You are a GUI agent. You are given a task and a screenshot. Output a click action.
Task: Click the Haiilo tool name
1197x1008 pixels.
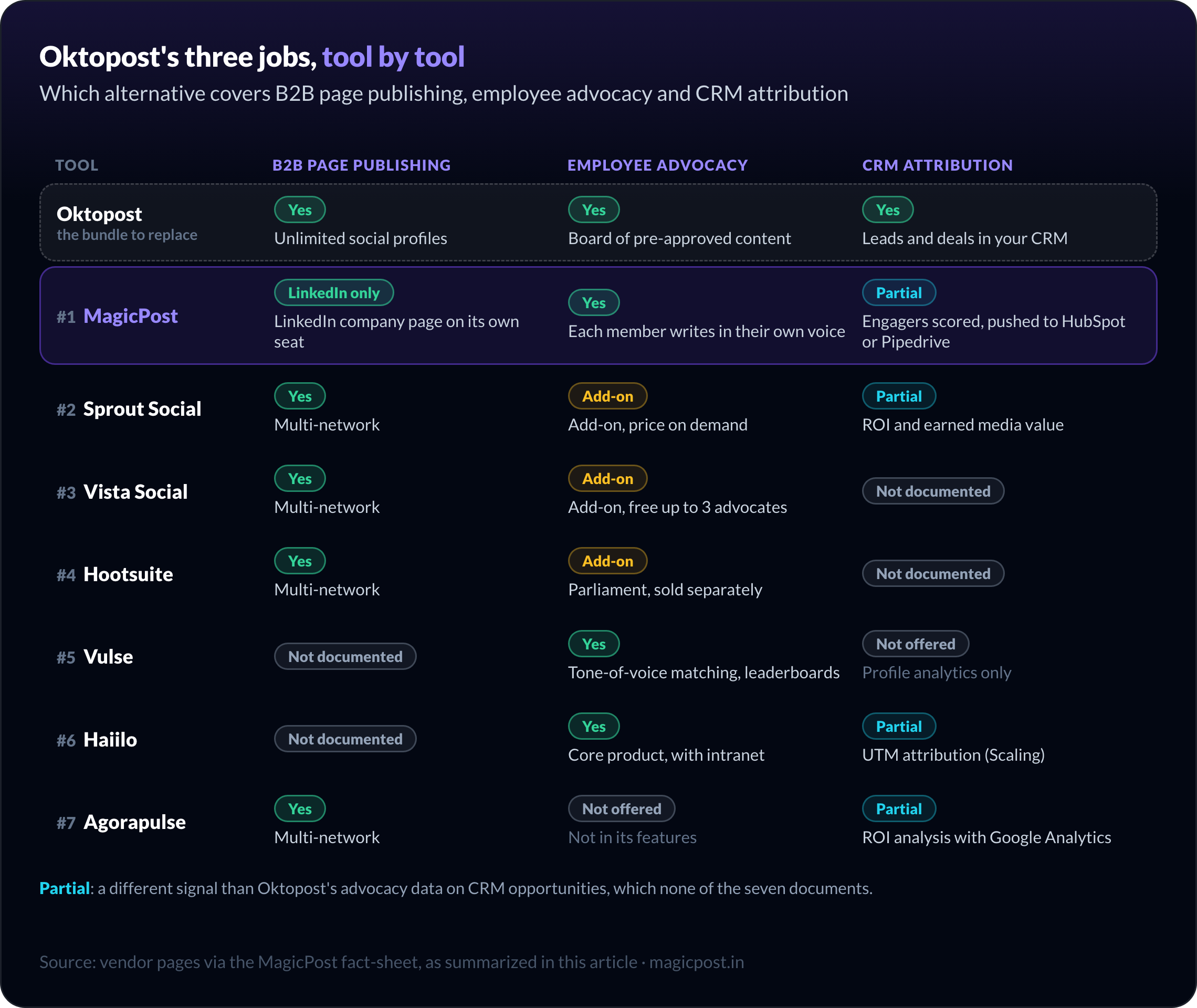pos(110,739)
